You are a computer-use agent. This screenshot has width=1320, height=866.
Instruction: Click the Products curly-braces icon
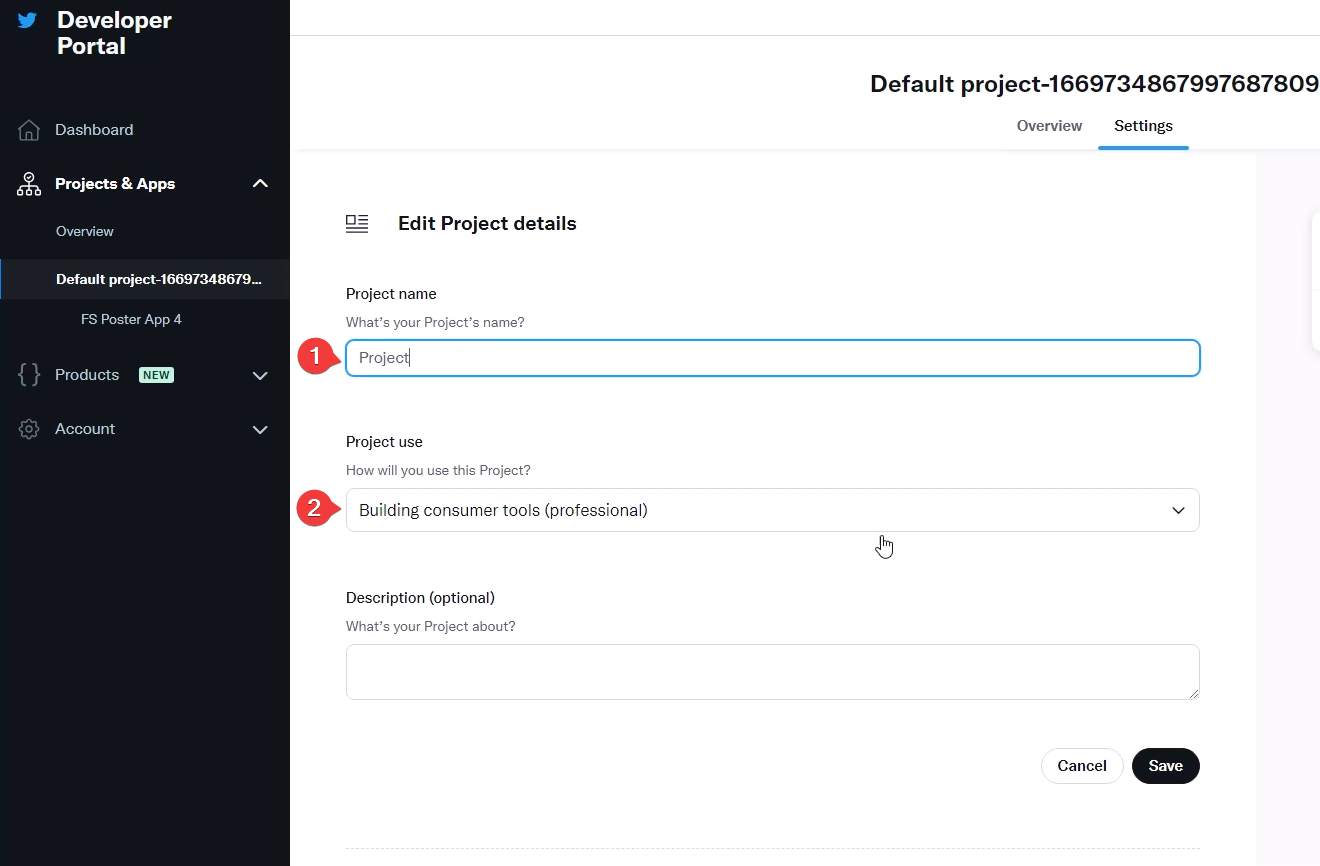point(29,375)
